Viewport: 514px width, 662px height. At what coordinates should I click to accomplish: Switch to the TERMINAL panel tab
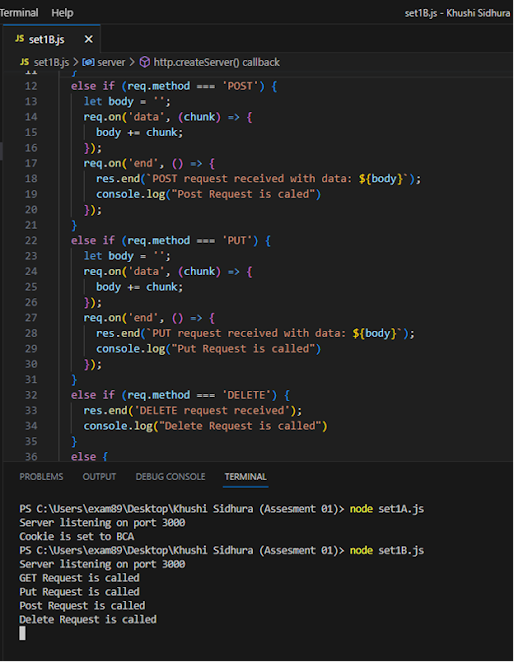245,477
